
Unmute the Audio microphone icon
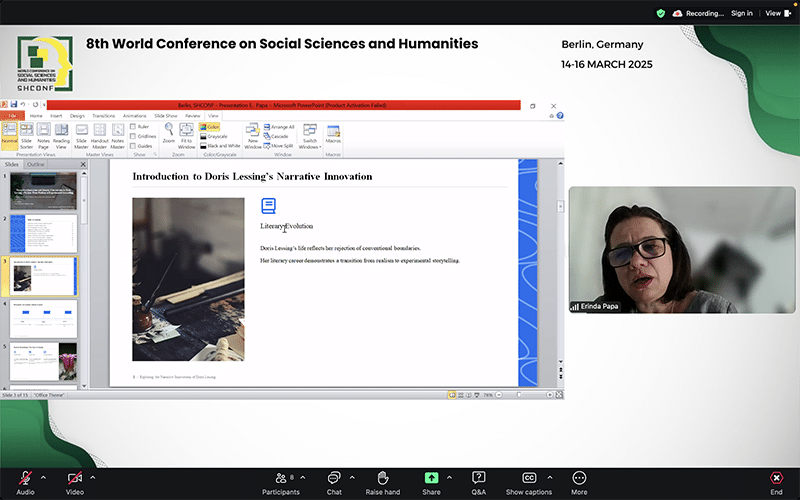click(25, 478)
